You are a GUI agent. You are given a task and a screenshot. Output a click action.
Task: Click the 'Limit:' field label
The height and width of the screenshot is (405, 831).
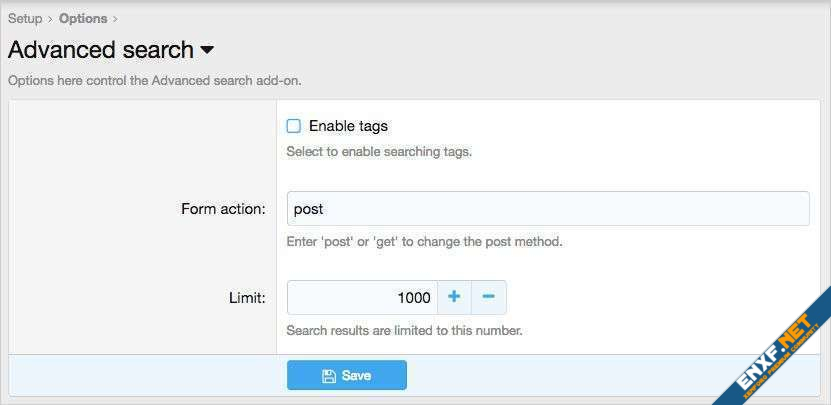coord(246,297)
